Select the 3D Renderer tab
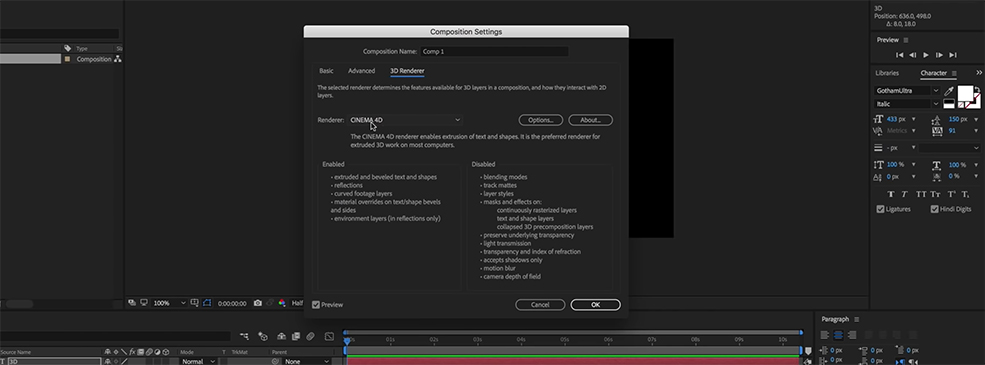The height and width of the screenshot is (365, 985). [407, 71]
